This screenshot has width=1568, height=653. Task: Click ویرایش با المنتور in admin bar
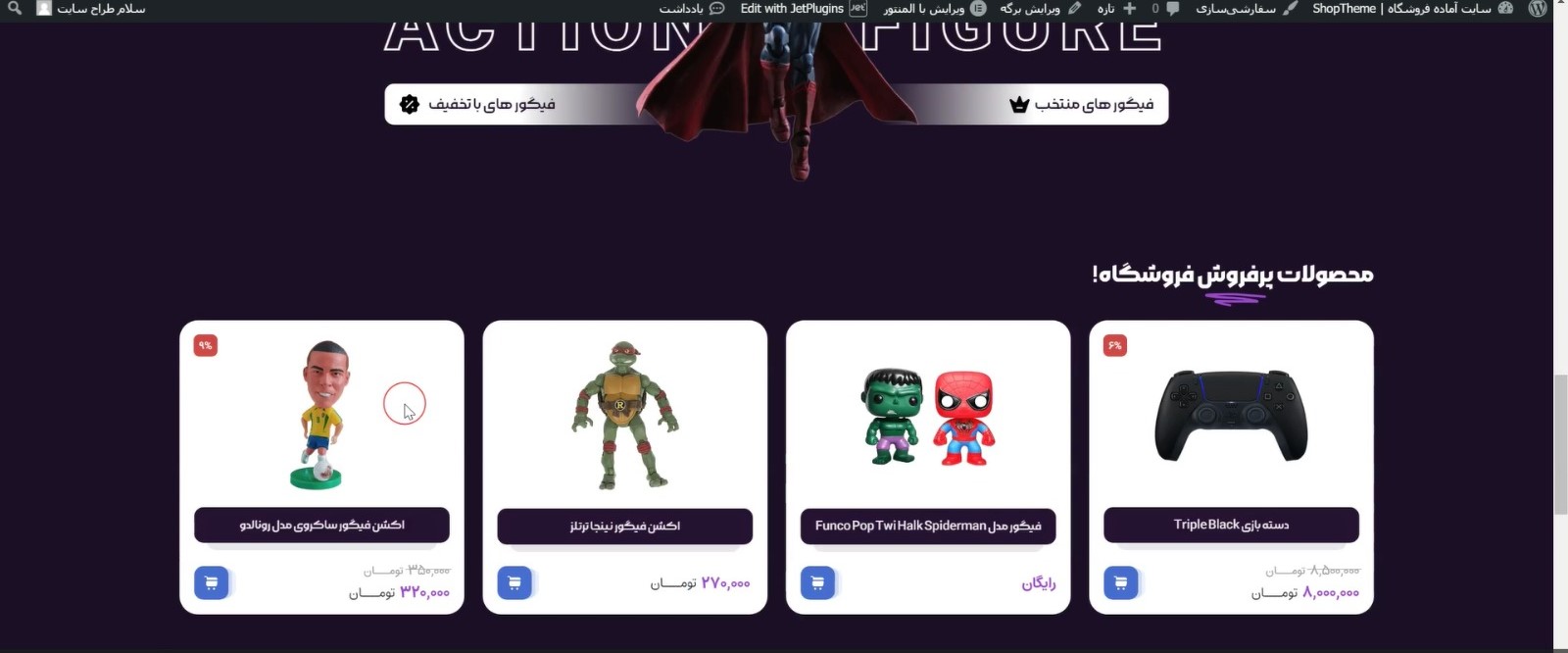(934, 9)
